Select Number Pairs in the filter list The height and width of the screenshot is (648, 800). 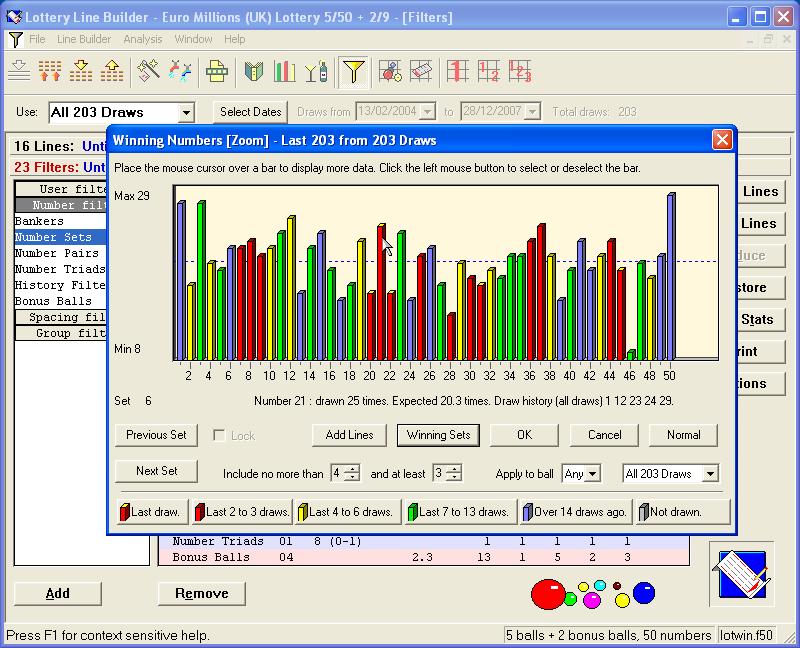56,253
